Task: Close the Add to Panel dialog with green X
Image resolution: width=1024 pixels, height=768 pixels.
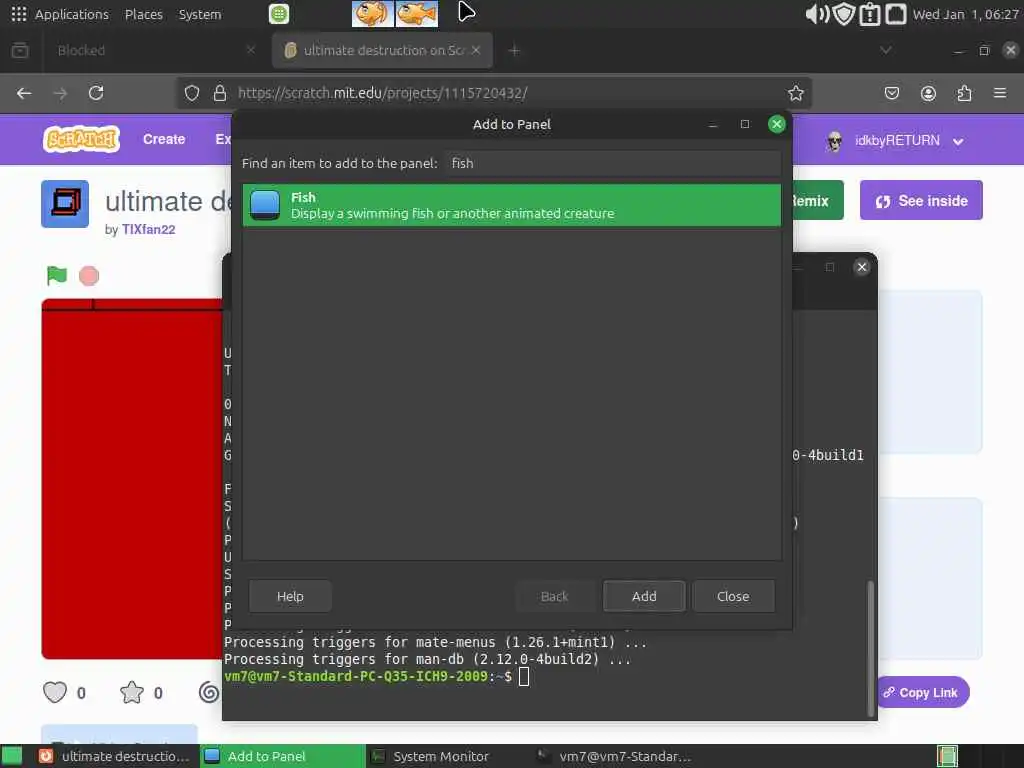Action: 776,124
